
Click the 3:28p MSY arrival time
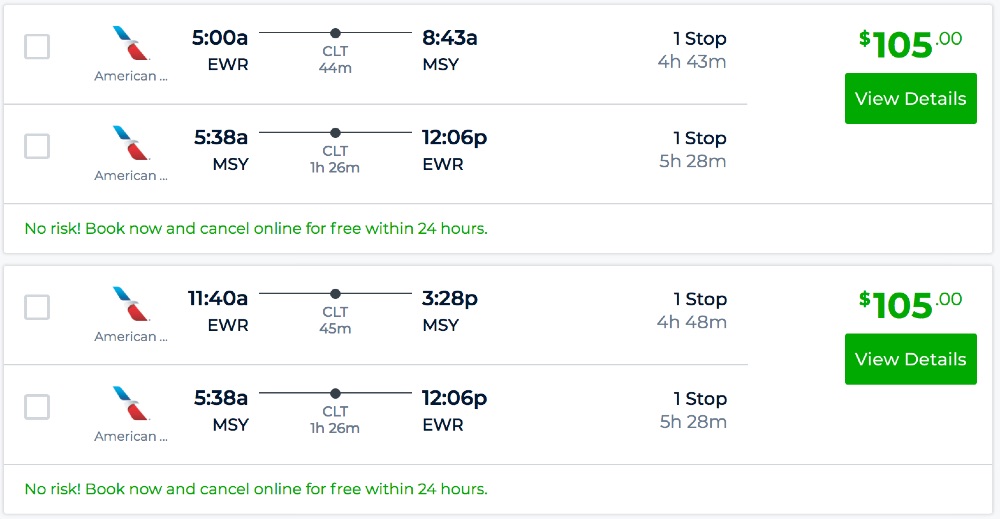pos(450,299)
